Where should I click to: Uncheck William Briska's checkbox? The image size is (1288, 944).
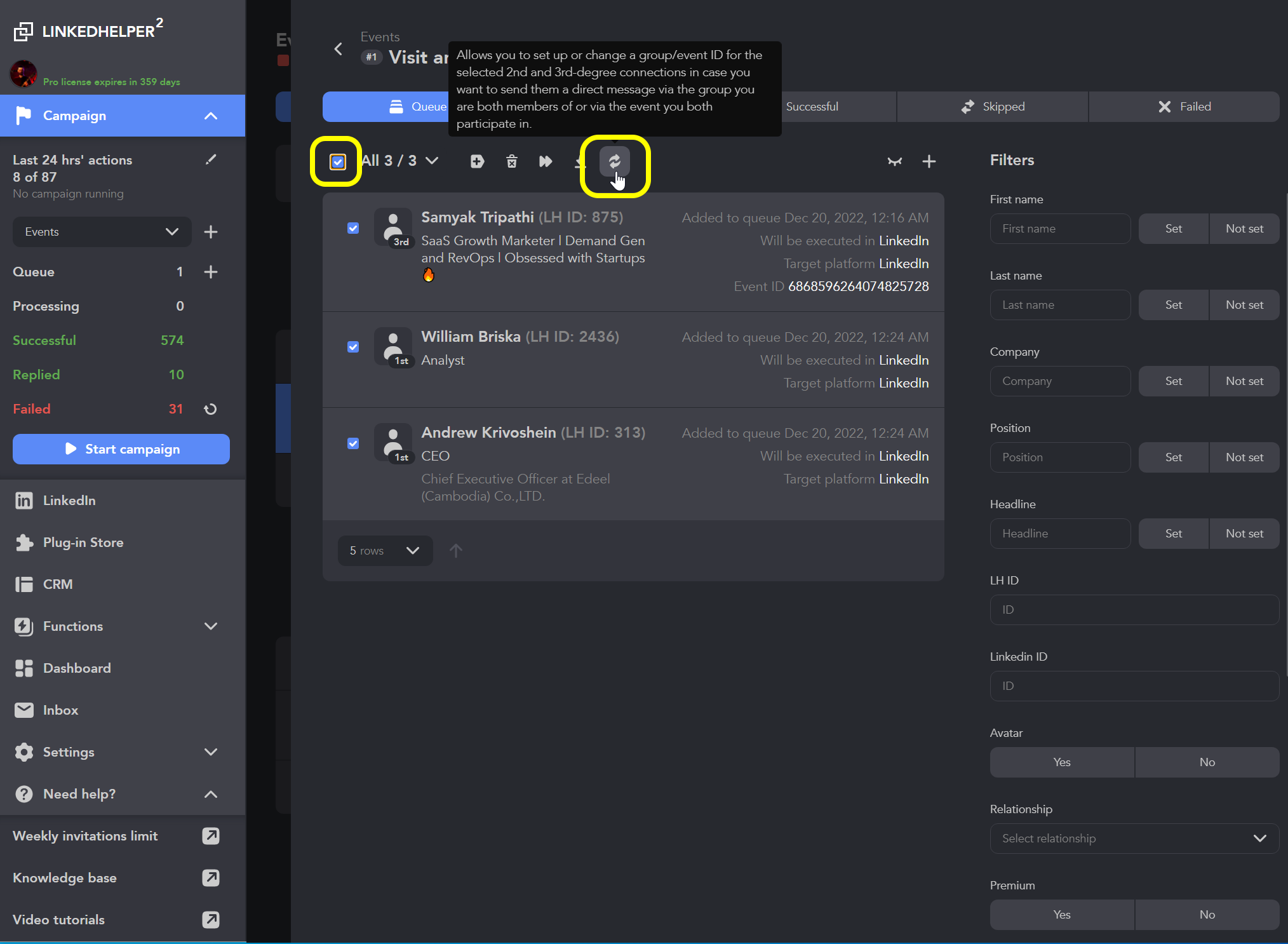[x=353, y=347]
